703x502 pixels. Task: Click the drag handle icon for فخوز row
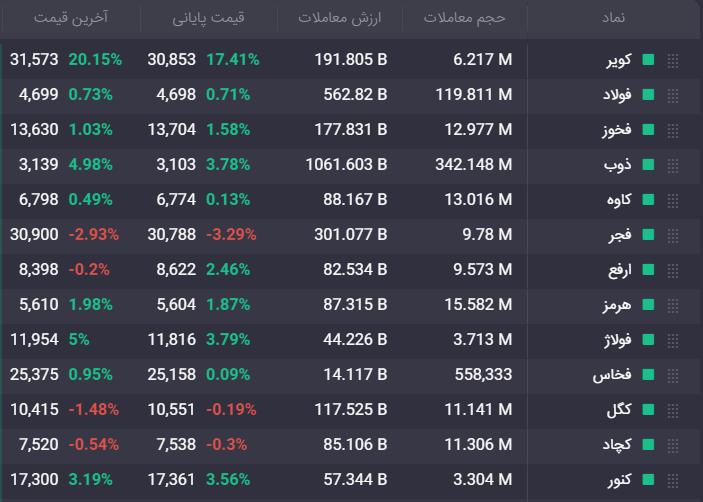[673, 130]
